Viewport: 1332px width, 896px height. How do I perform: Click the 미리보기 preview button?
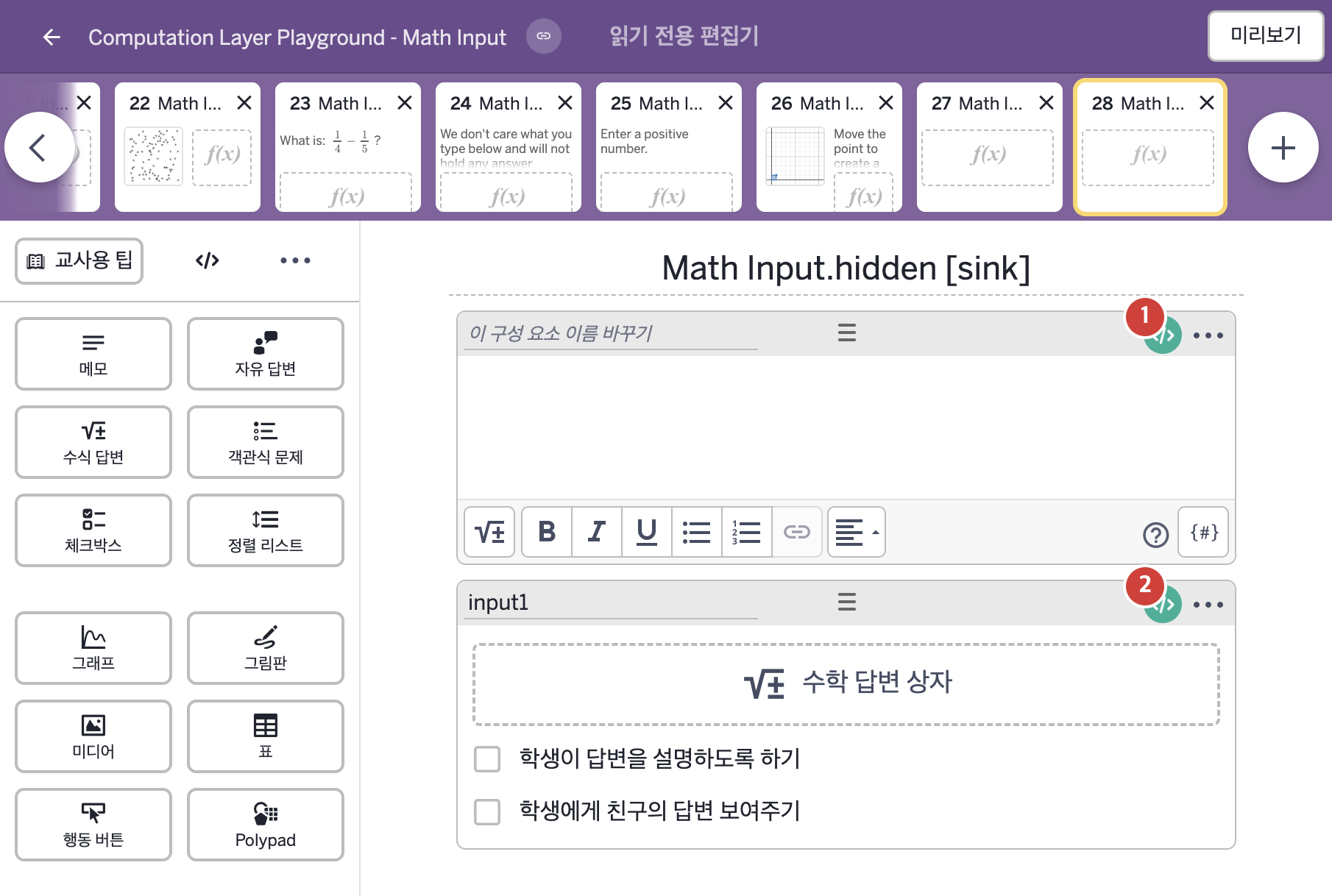1266,35
